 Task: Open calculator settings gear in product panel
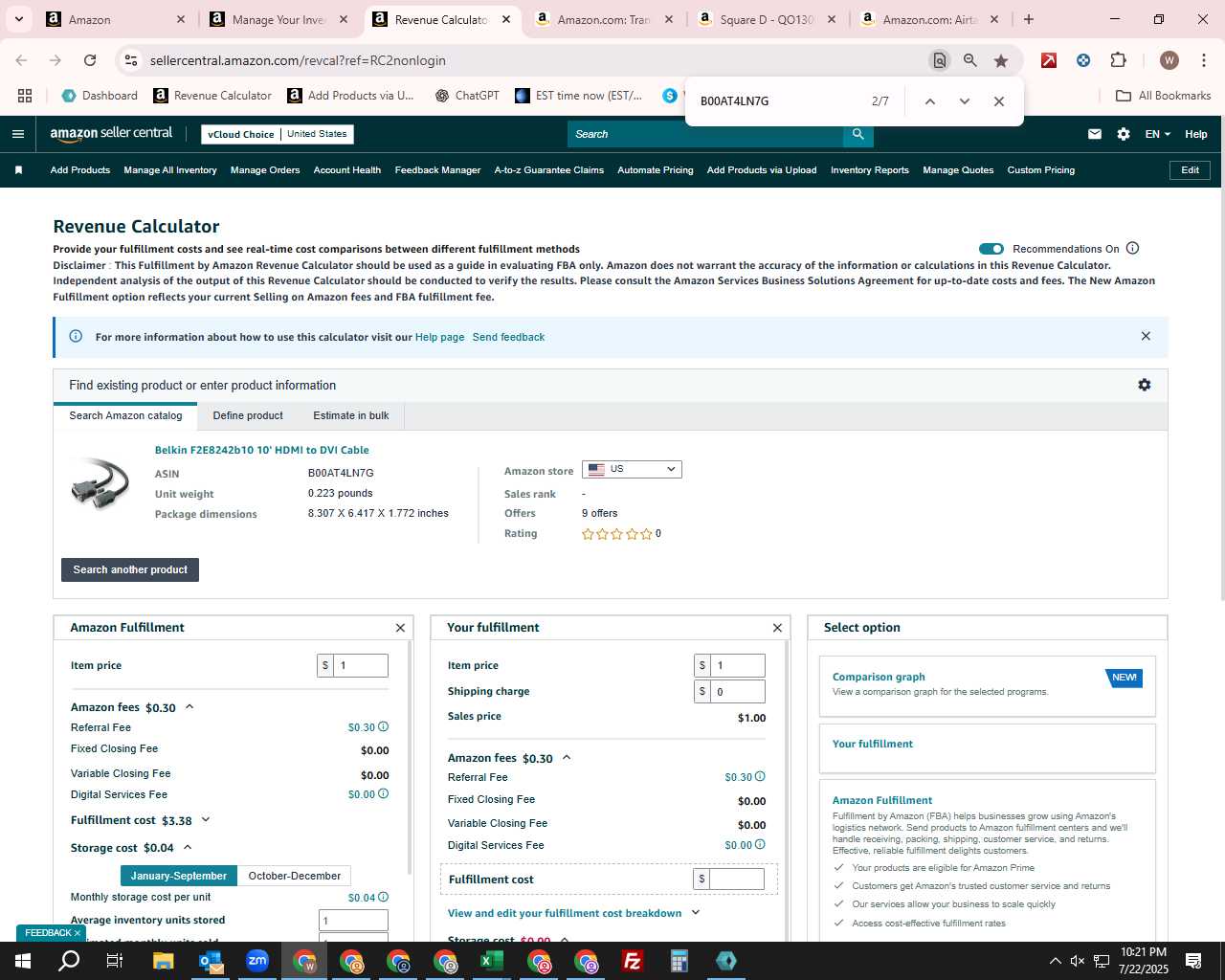[1144, 385]
